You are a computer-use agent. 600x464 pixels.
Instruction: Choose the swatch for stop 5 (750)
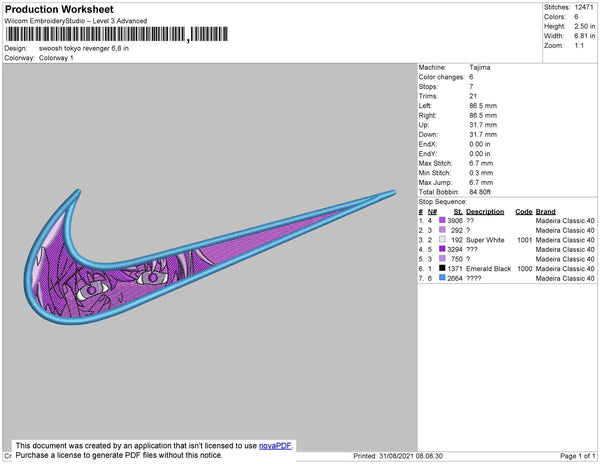click(442, 259)
